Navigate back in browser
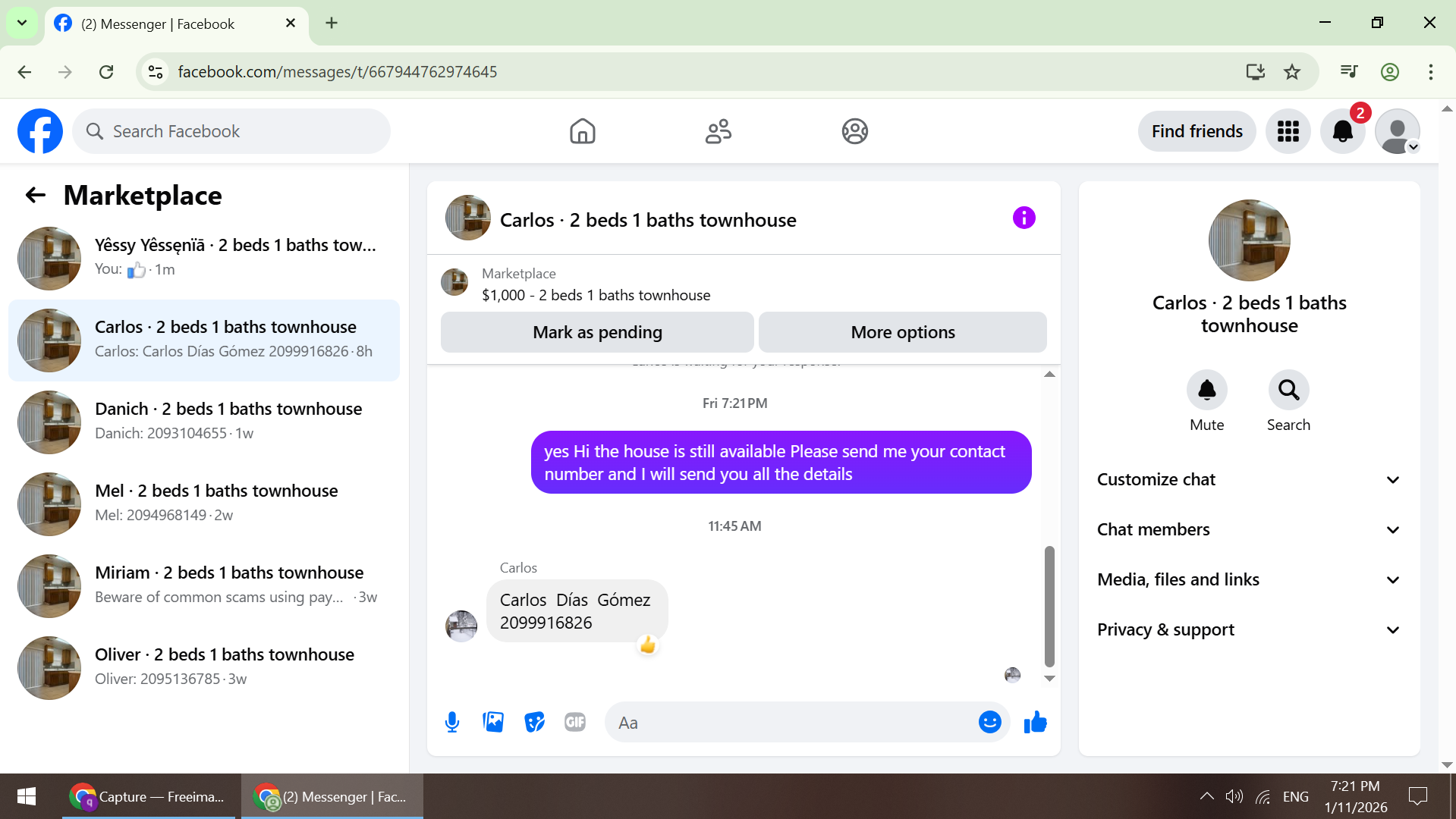1456x819 pixels. click(x=24, y=72)
